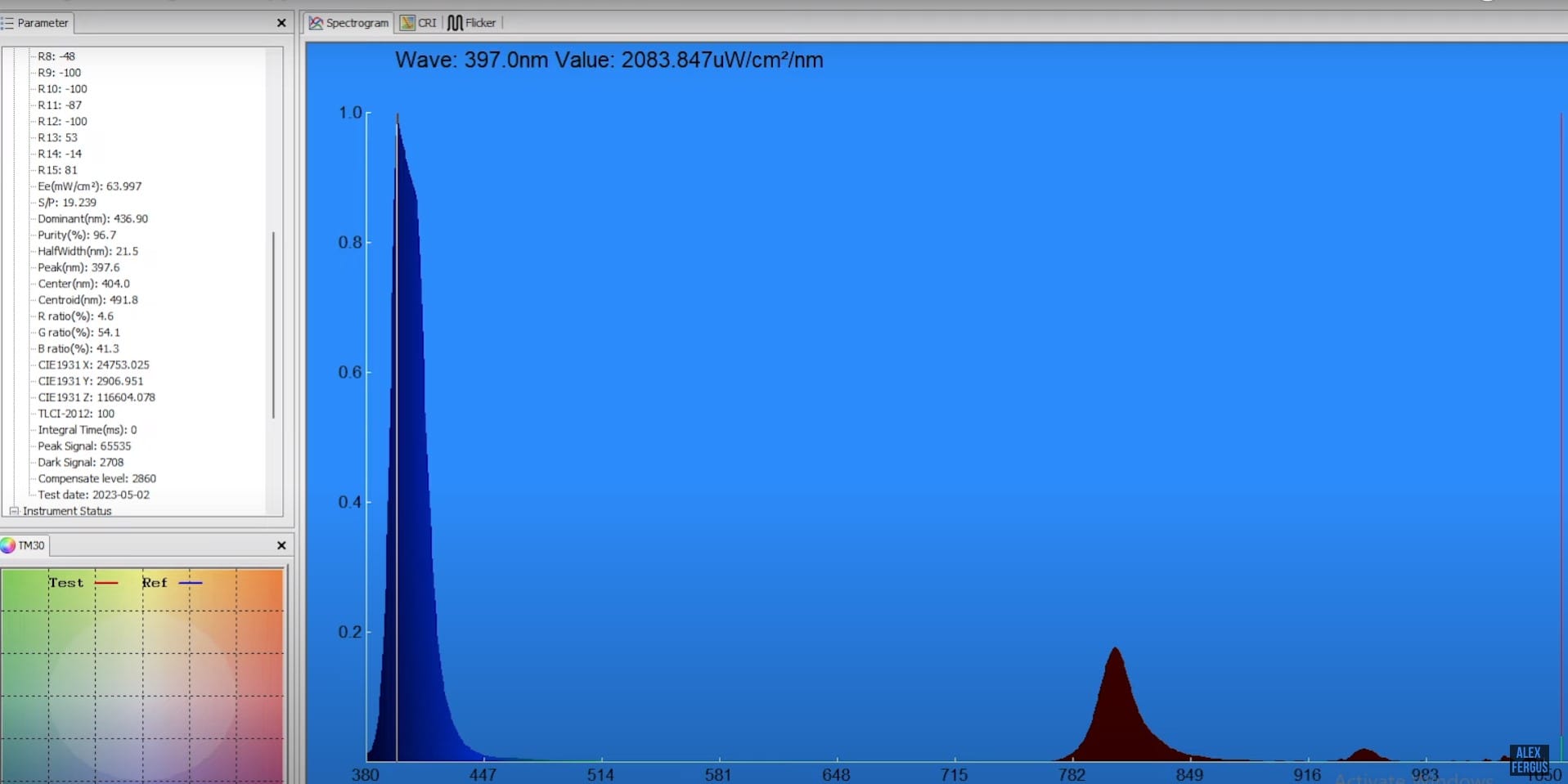Screen dimensions: 1568x784
Task: Select the 'B ratio(%): 41.3' row
Action: 79,348
